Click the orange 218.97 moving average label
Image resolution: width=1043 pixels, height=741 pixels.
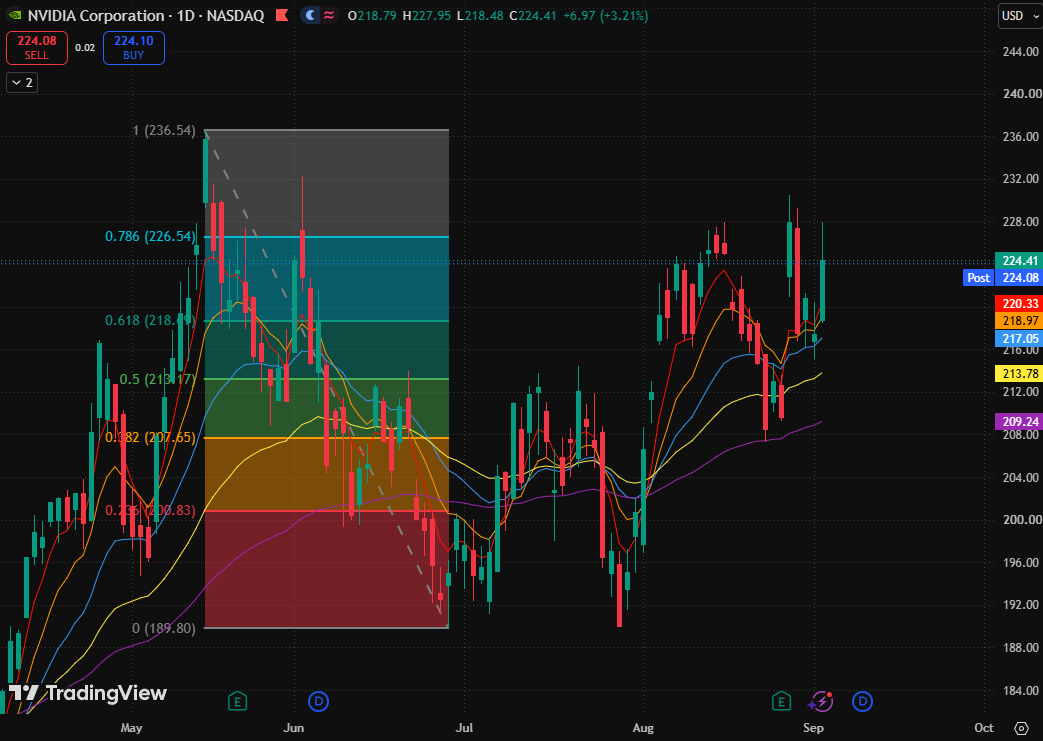point(1020,321)
